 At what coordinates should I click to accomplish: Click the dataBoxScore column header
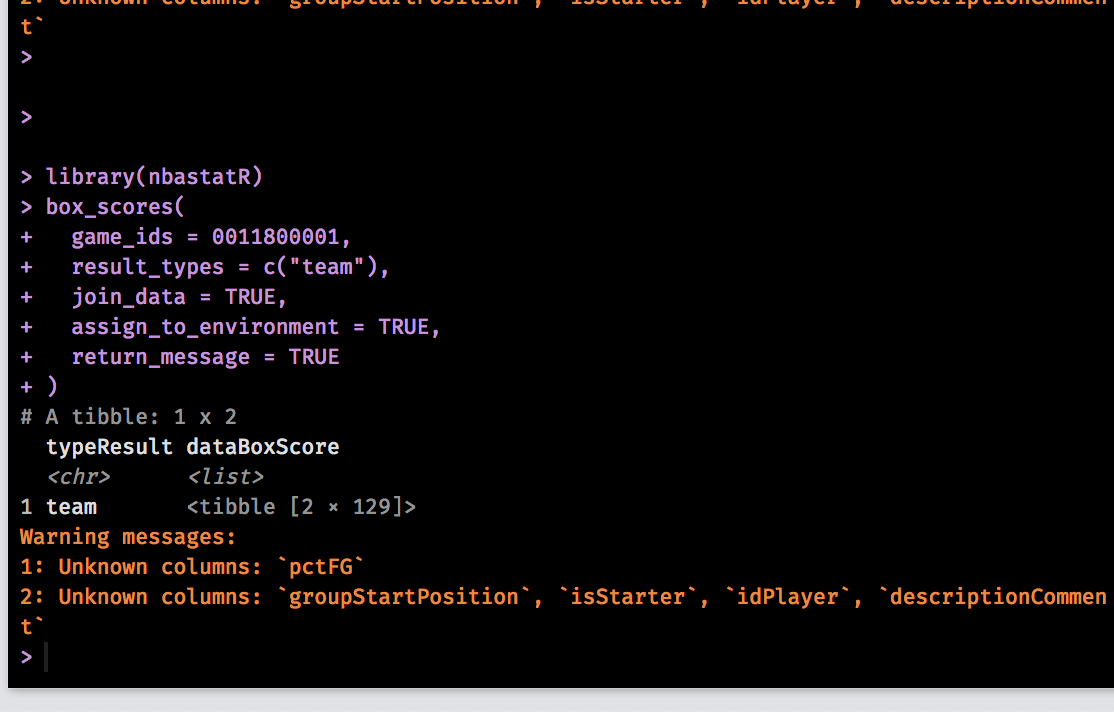(x=262, y=446)
